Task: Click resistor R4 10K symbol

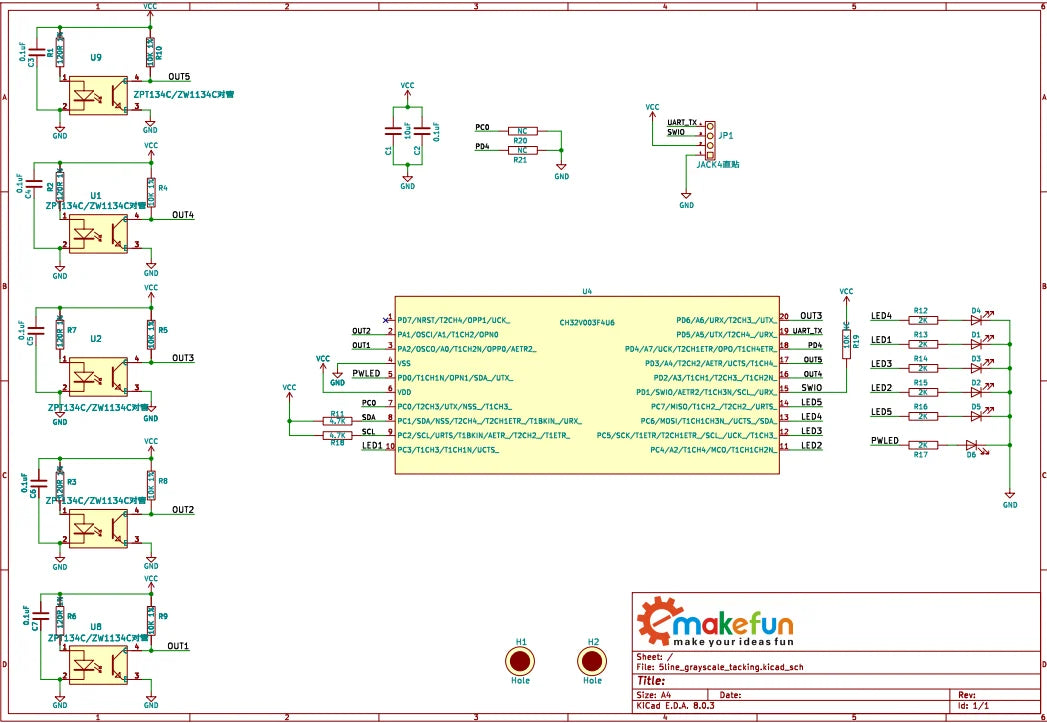Action: tap(150, 192)
